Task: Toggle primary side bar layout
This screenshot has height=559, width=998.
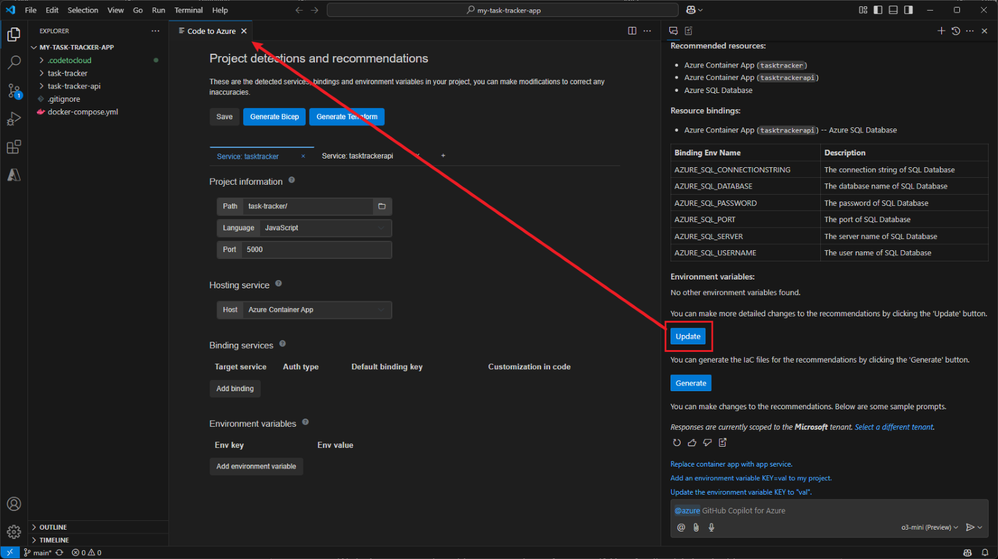Action: (x=878, y=10)
